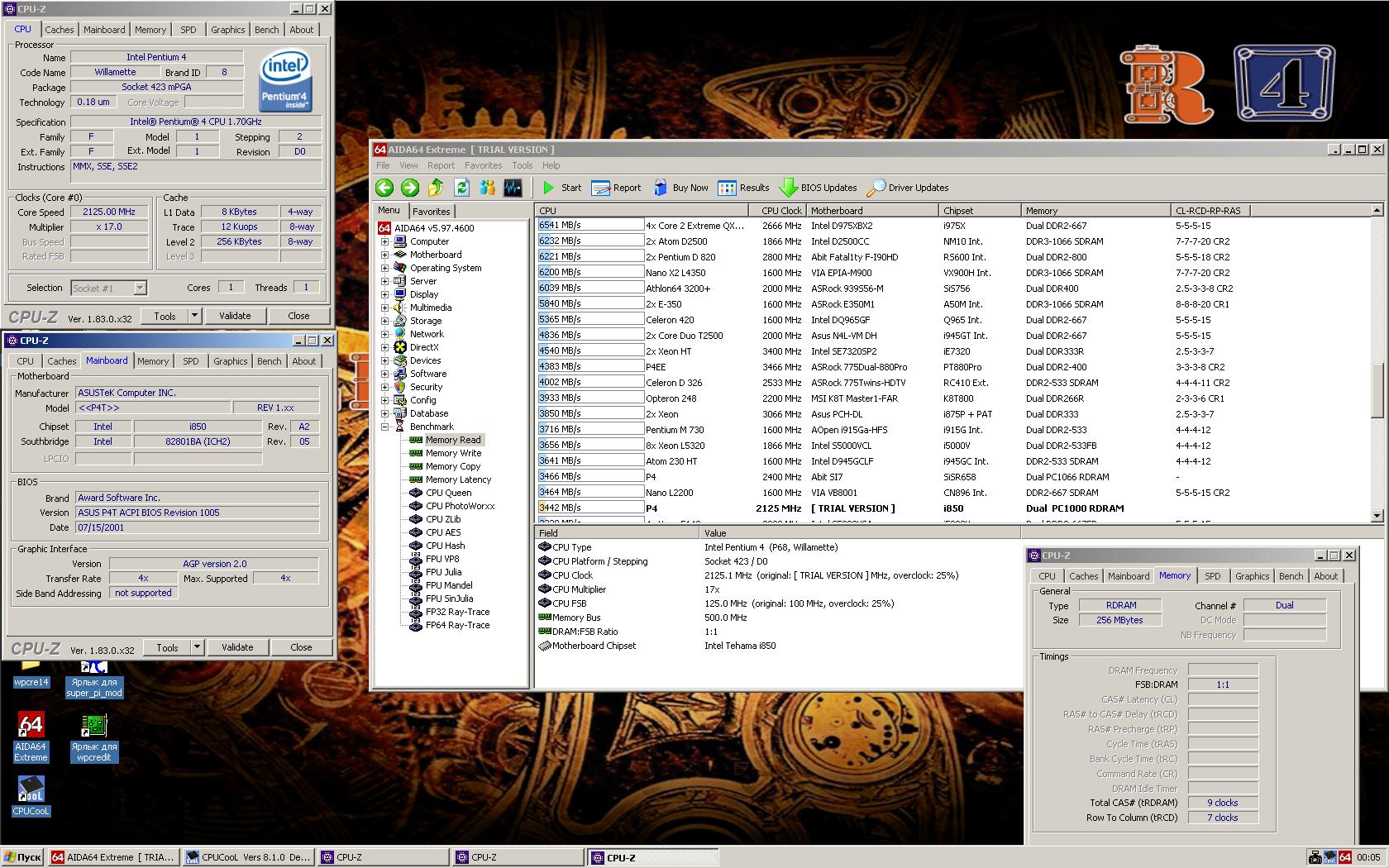The width and height of the screenshot is (1389, 868).
Task: Switch to AIDA64 Extreme taskbar button
Action: 113,857
